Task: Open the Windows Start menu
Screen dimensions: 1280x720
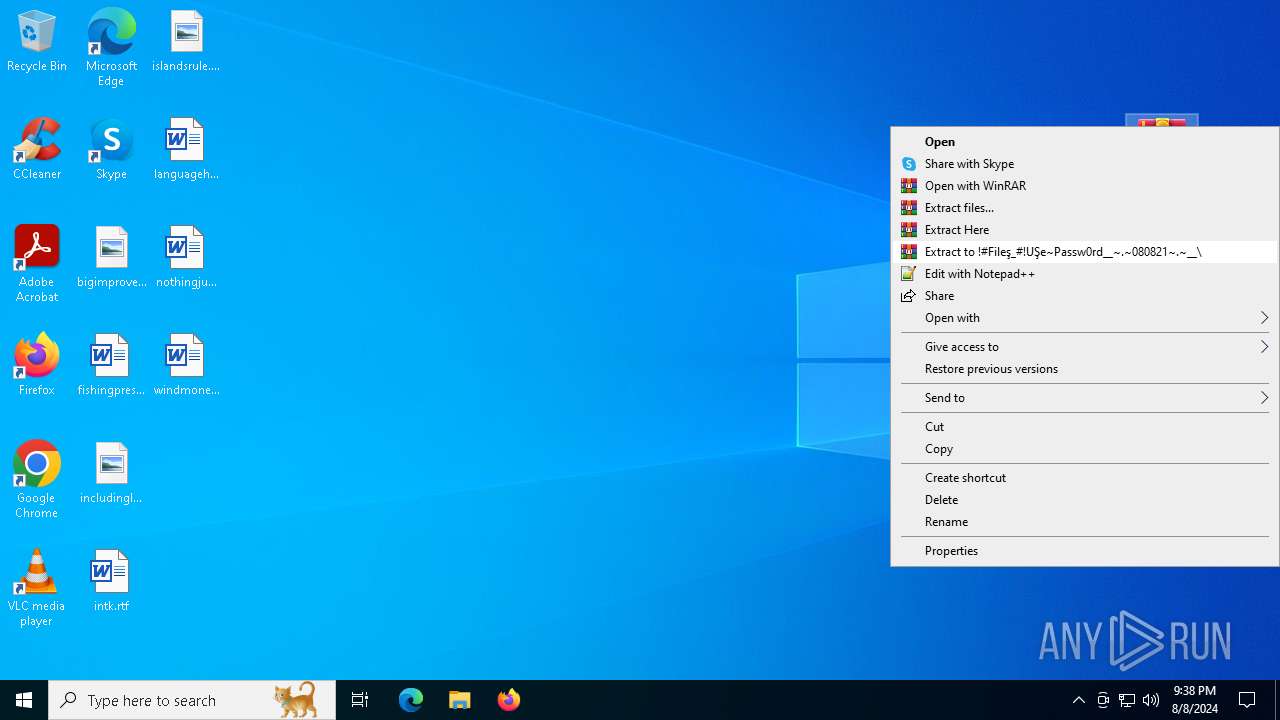Action: pyautogui.click(x=24, y=700)
